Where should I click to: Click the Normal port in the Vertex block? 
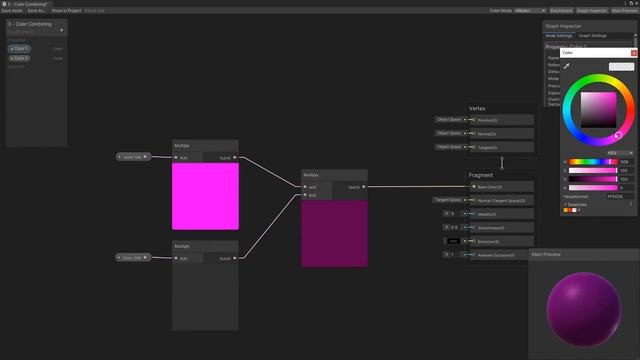point(474,133)
